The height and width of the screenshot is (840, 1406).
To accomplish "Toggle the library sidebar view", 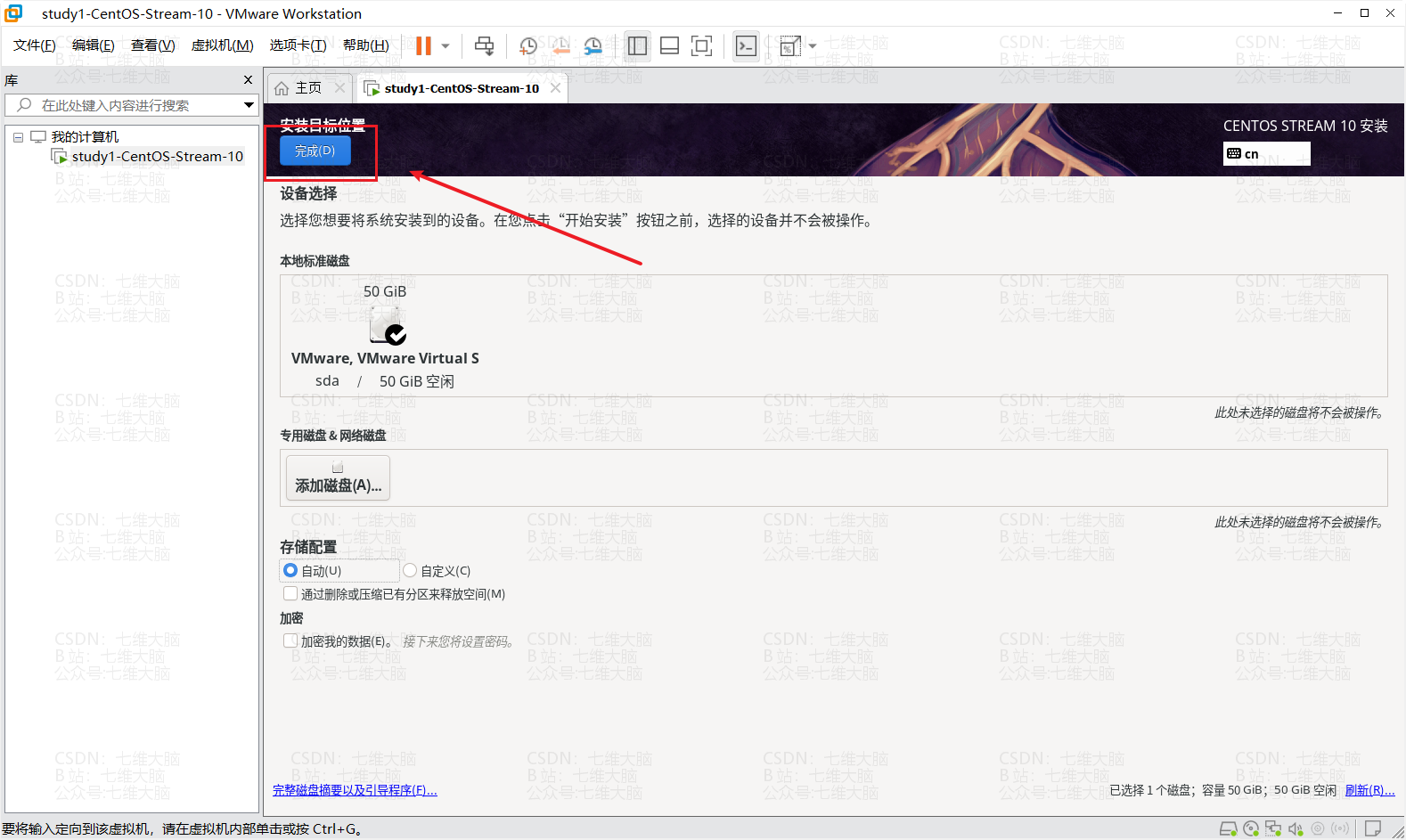I will pyautogui.click(x=637, y=45).
